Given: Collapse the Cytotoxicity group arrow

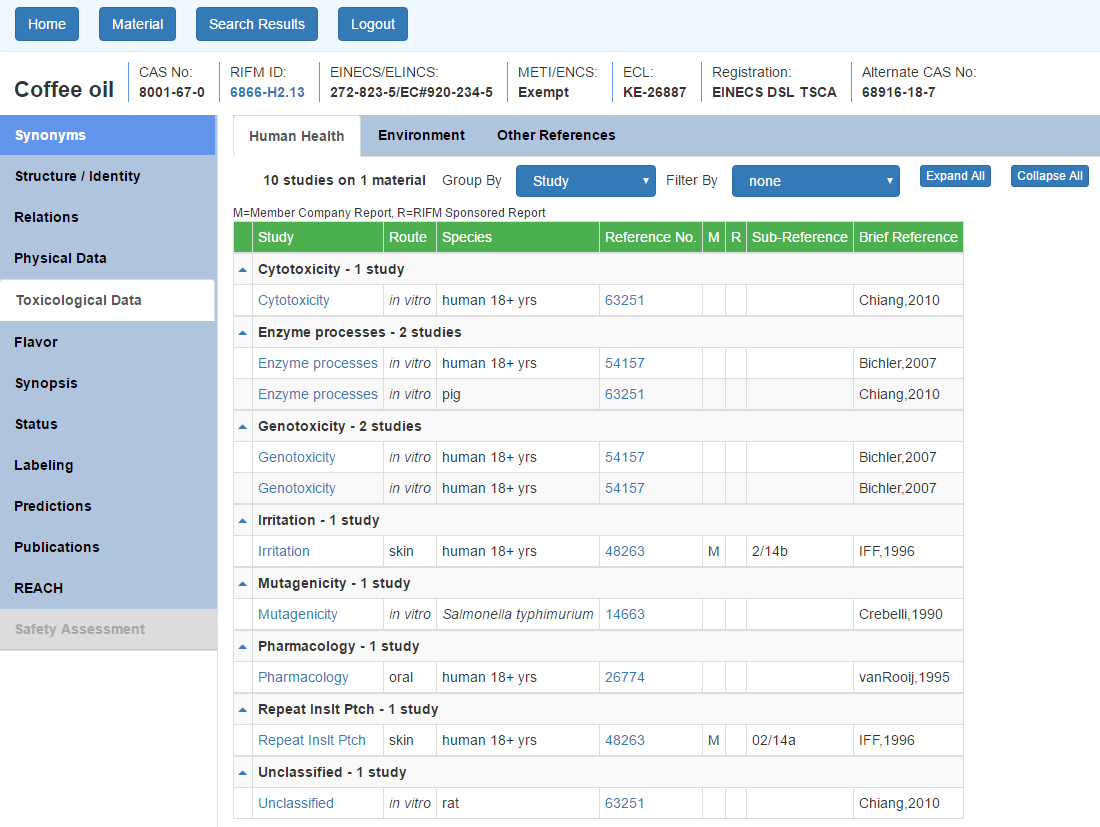Looking at the screenshot, I should [243, 269].
